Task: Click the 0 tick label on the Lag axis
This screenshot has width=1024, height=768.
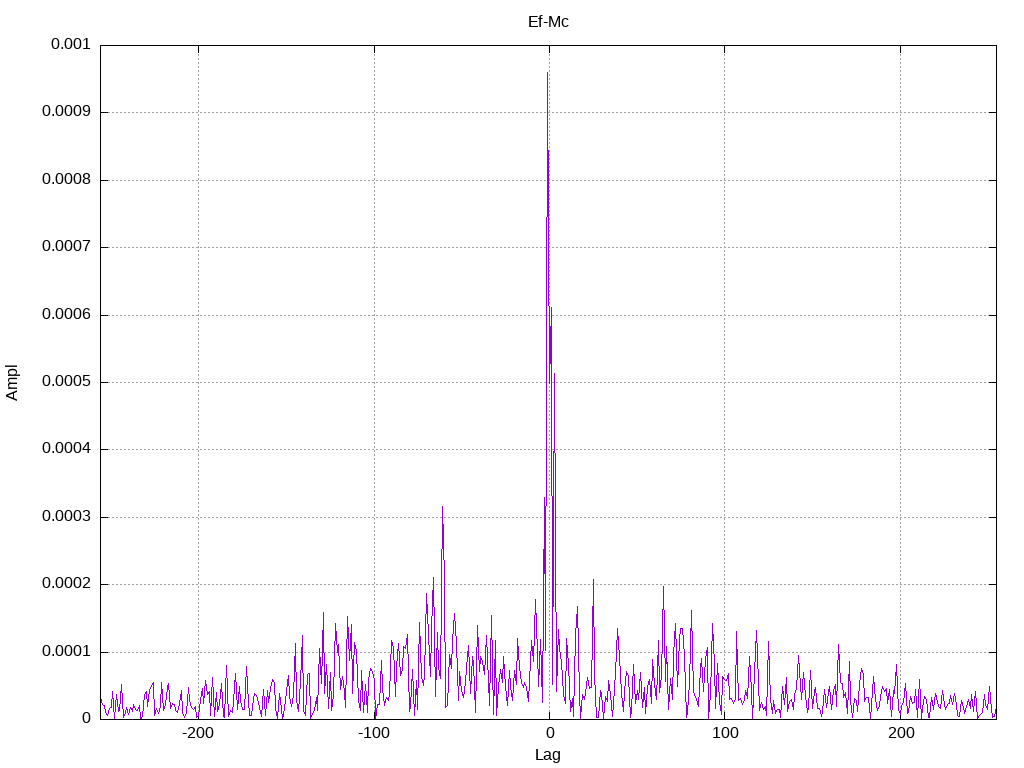Action: point(549,733)
